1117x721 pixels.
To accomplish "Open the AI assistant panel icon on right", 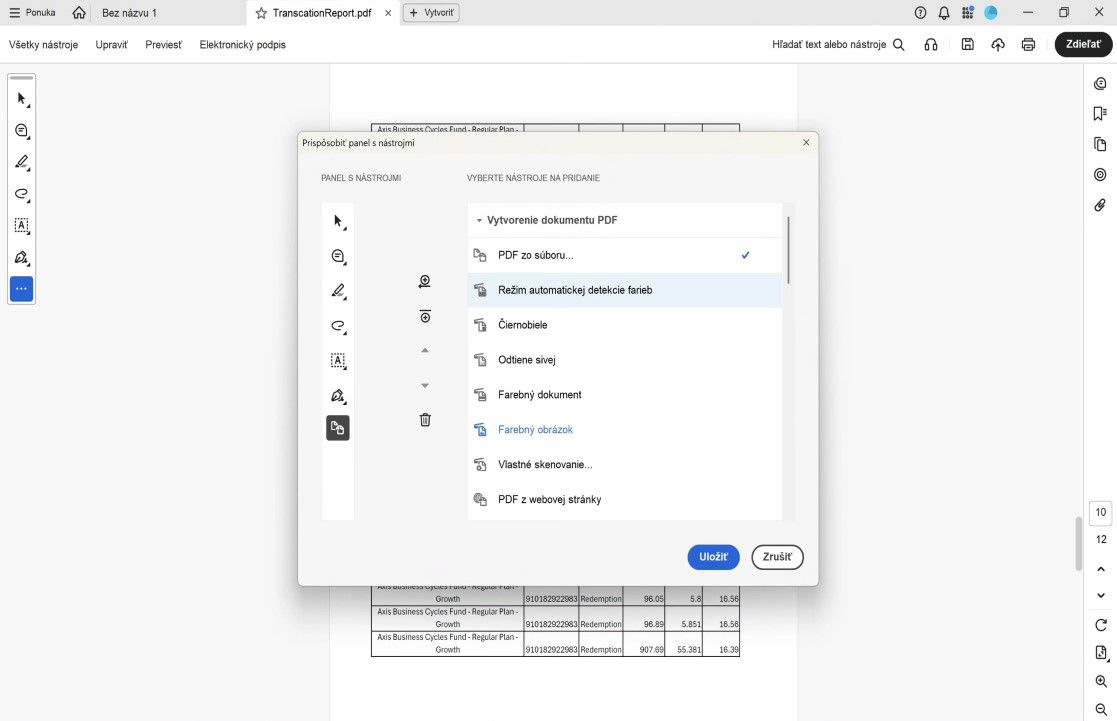I will 1100,84.
